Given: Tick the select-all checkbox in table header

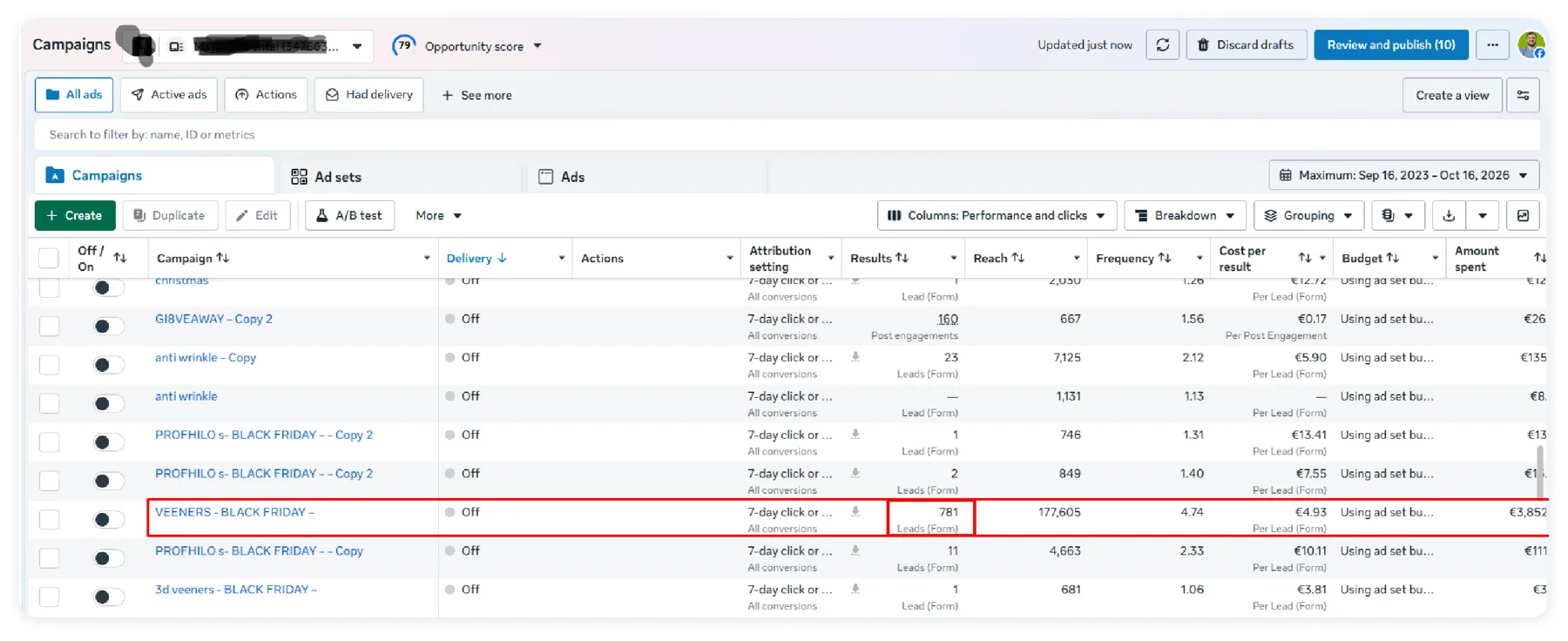Looking at the screenshot, I should point(49,258).
